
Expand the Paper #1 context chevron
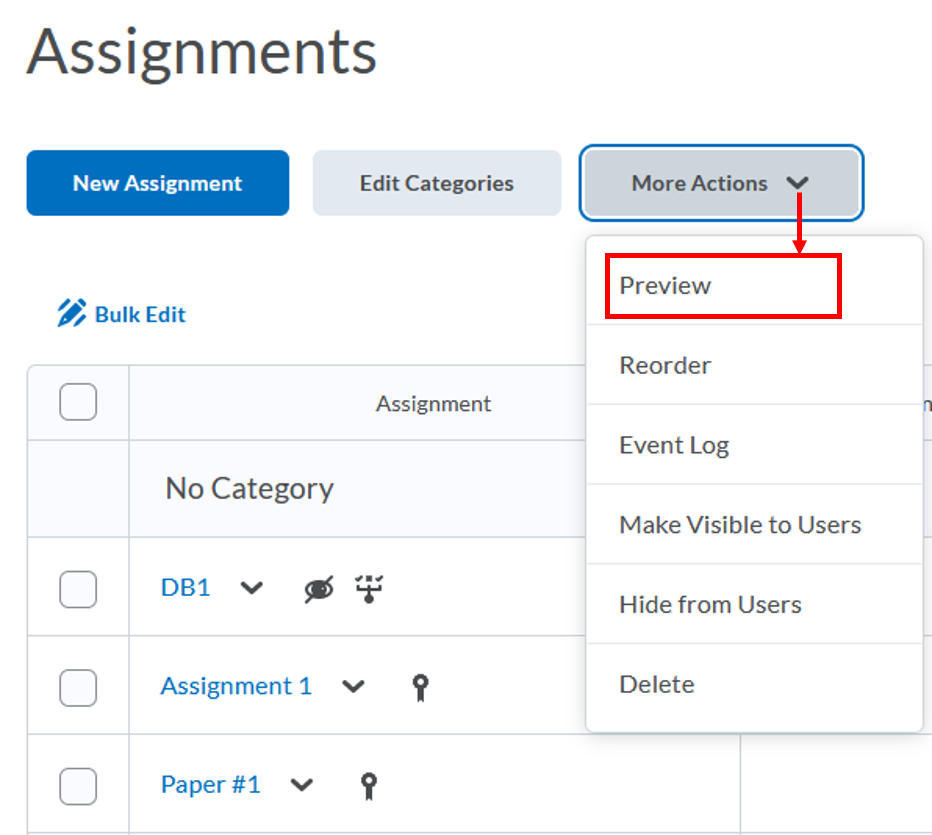(x=301, y=785)
